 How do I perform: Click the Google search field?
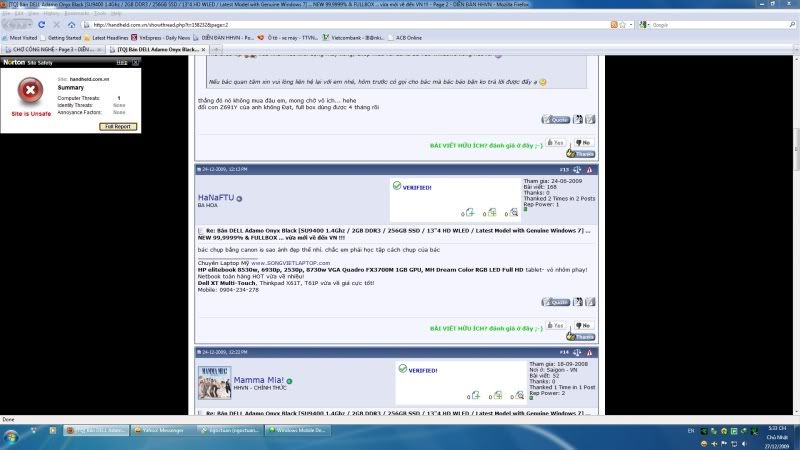tap(719, 24)
